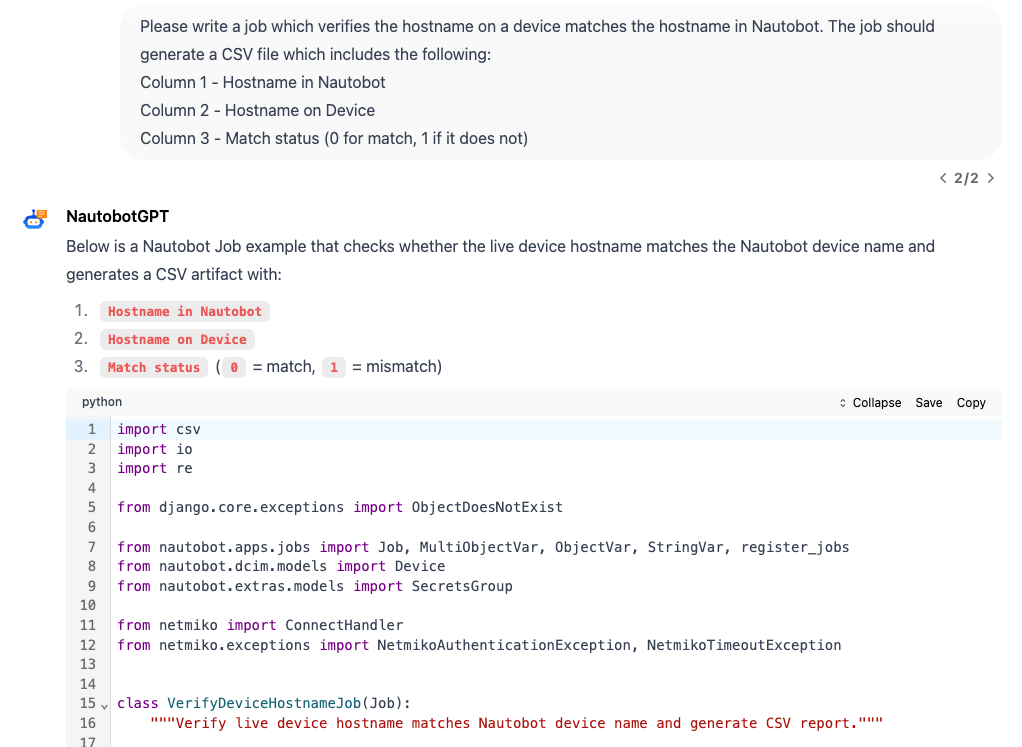The height and width of the screenshot is (747, 1022).
Task: Click the 'python' language label
Action: [102, 402]
